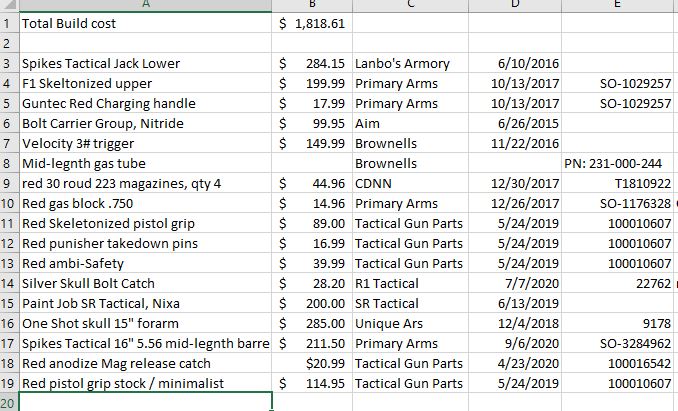
Task: Select the Velocity 3# trigger cell
Action: coord(146,143)
